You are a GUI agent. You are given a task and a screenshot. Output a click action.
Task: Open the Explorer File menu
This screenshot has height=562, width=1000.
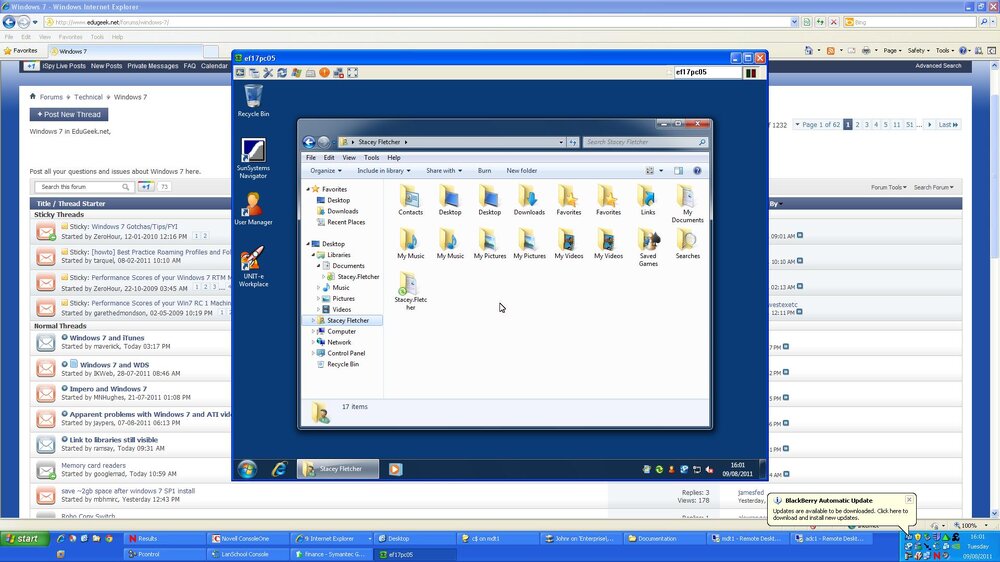coord(311,158)
